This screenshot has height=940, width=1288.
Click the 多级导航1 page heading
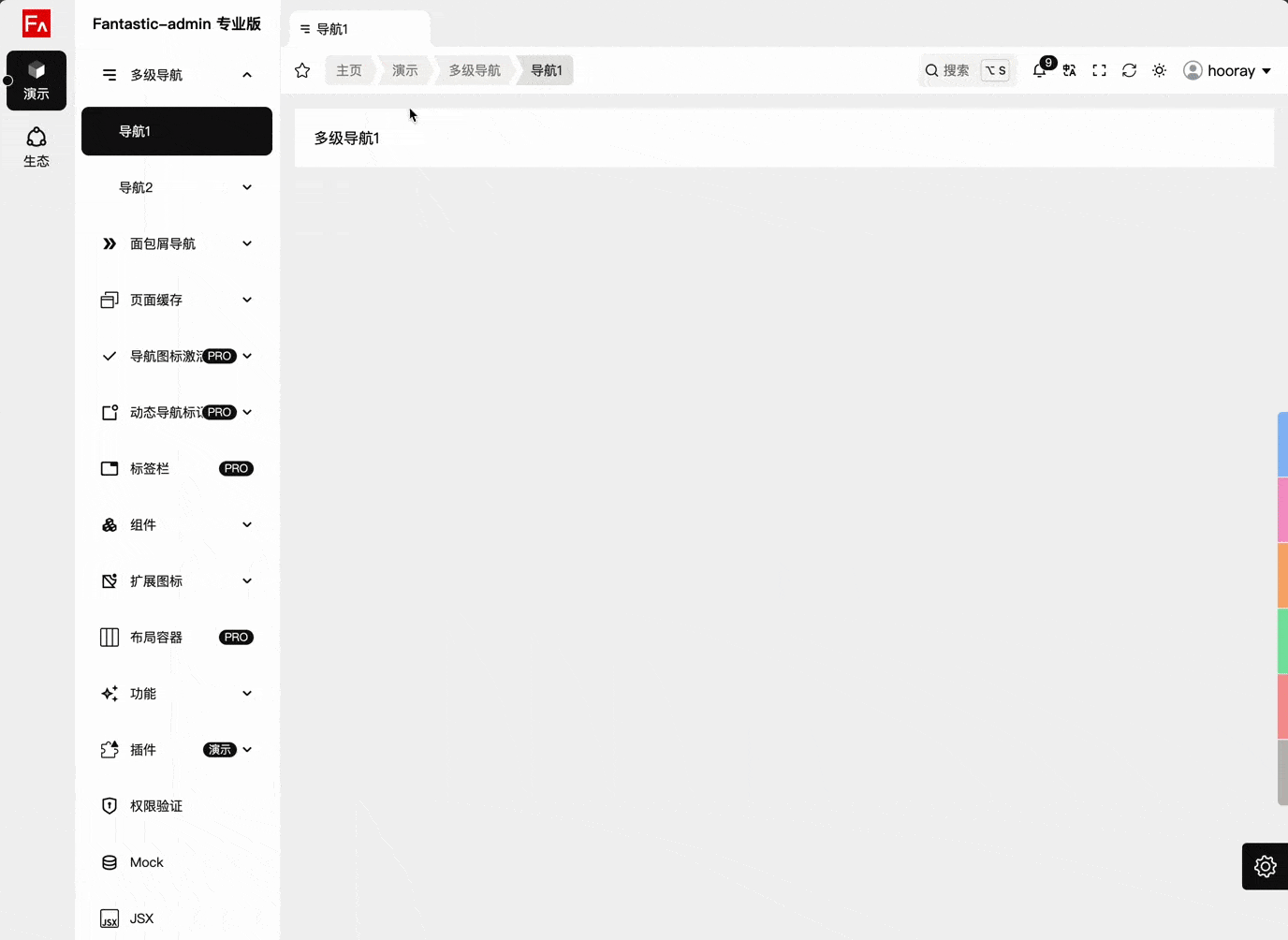[x=347, y=138]
